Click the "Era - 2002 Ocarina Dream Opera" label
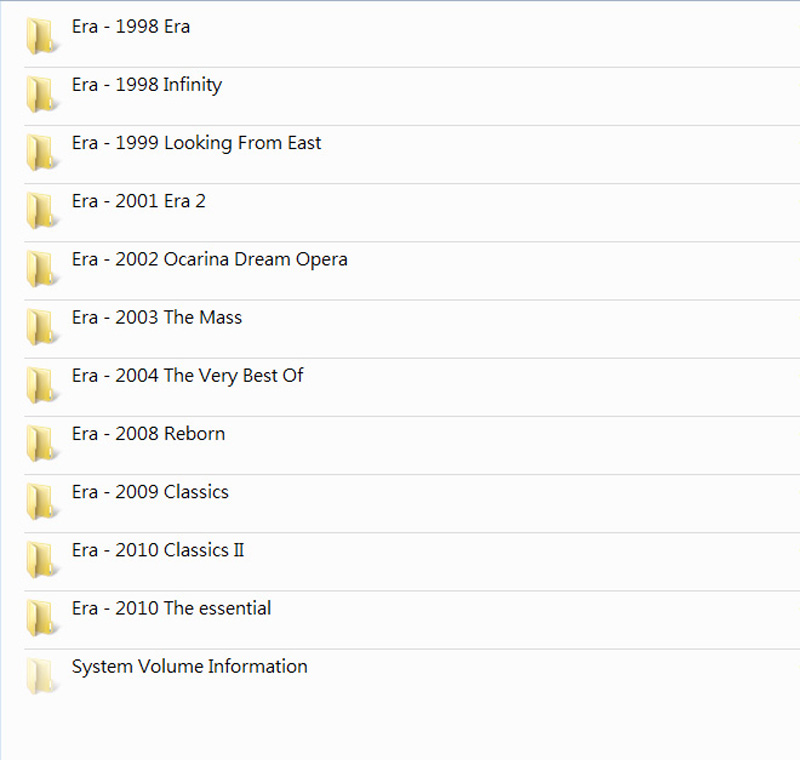 [x=209, y=259]
